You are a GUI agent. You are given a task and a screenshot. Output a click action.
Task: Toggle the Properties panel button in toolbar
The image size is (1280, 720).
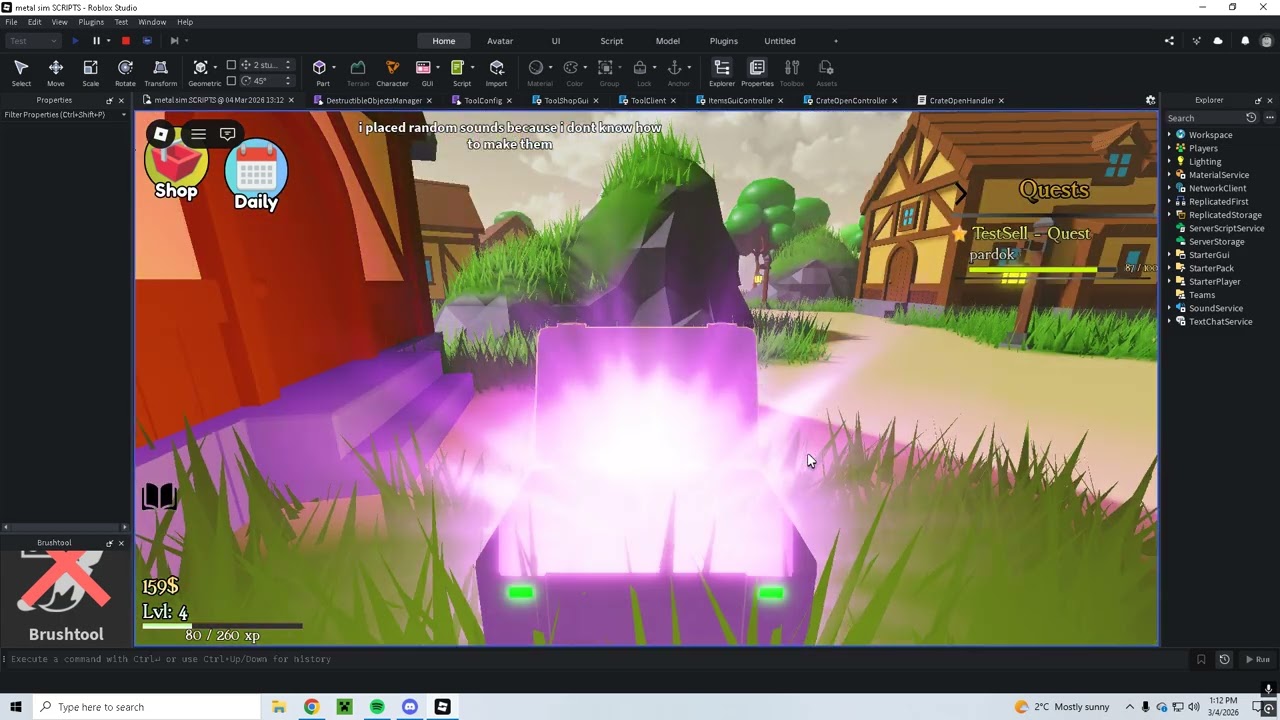(757, 72)
